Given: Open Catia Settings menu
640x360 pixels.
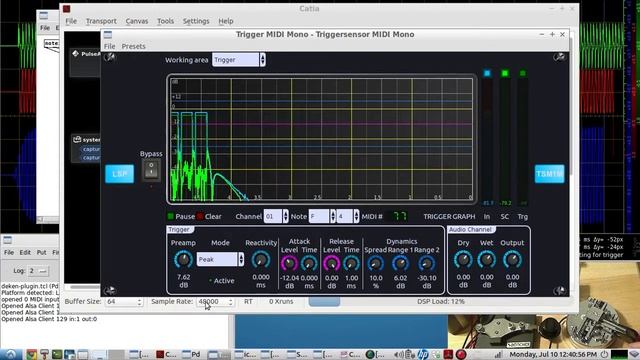Looking at the screenshot, I should (x=196, y=21).
